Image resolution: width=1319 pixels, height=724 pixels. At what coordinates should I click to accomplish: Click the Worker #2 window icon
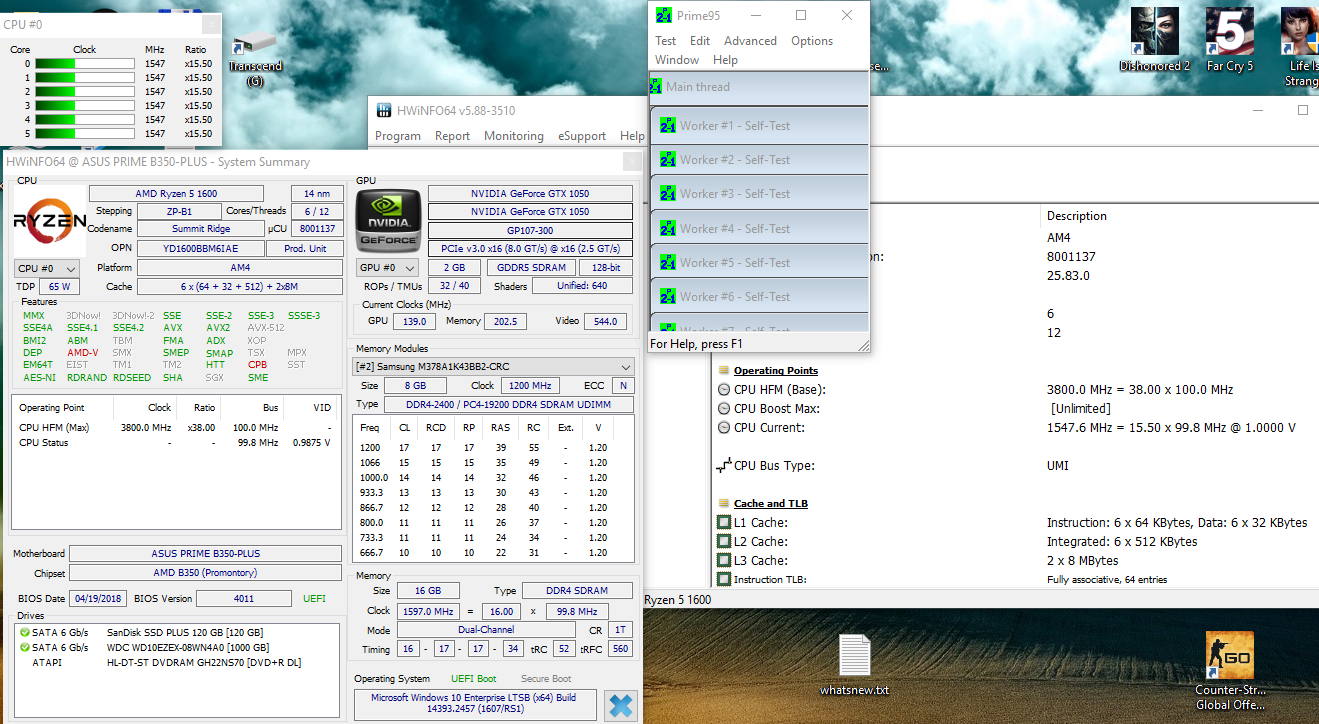point(670,160)
